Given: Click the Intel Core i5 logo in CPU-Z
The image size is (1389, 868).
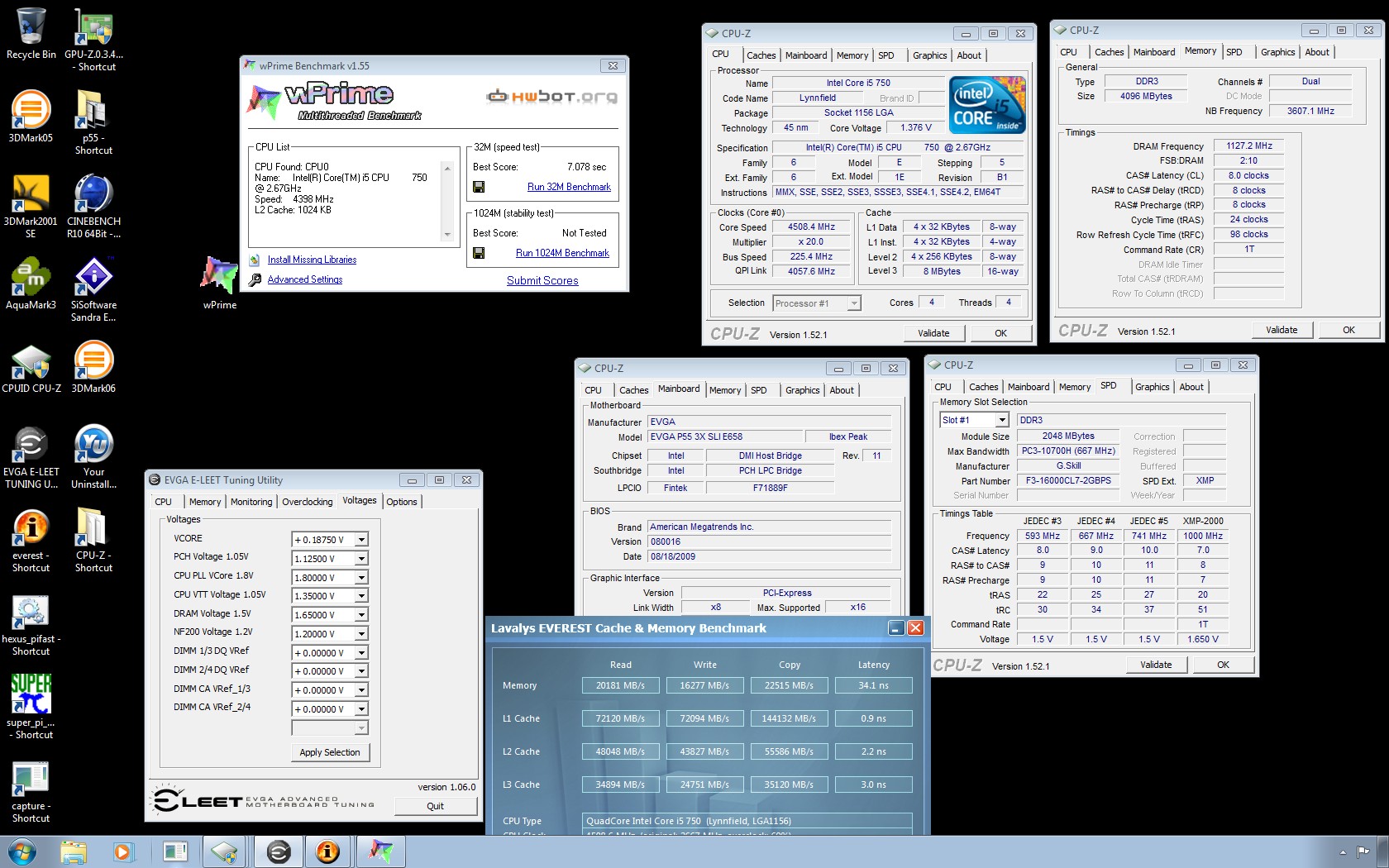Looking at the screenshot, I should click(x=987, y=104).
